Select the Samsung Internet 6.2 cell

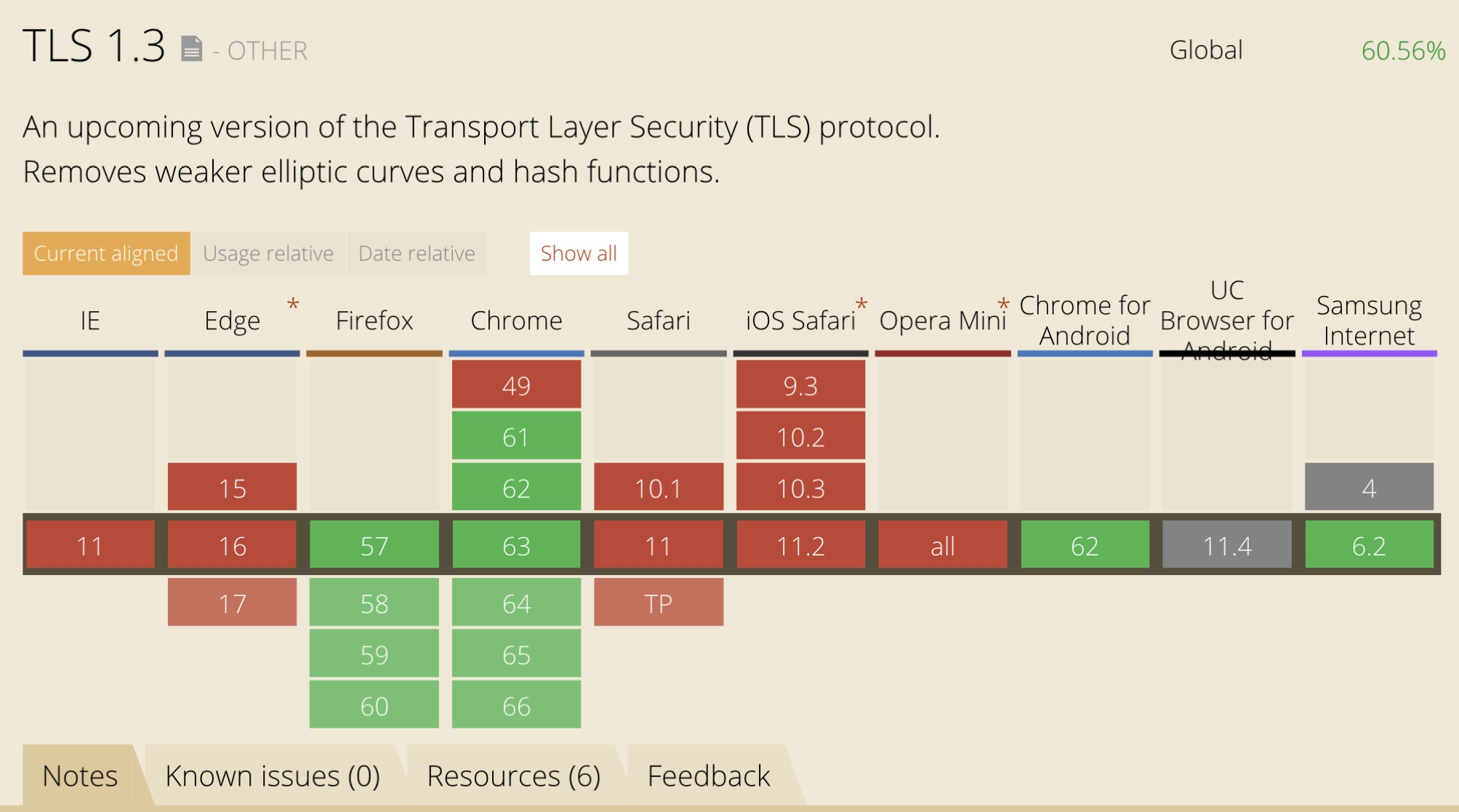[x=1368, y=545]
